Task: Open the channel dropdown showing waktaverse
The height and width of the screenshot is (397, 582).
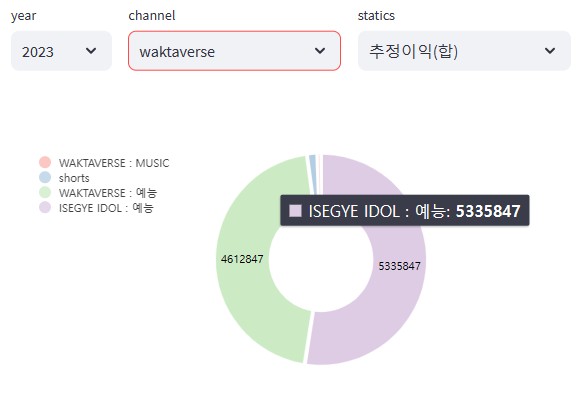Action: tap(234, 51)
